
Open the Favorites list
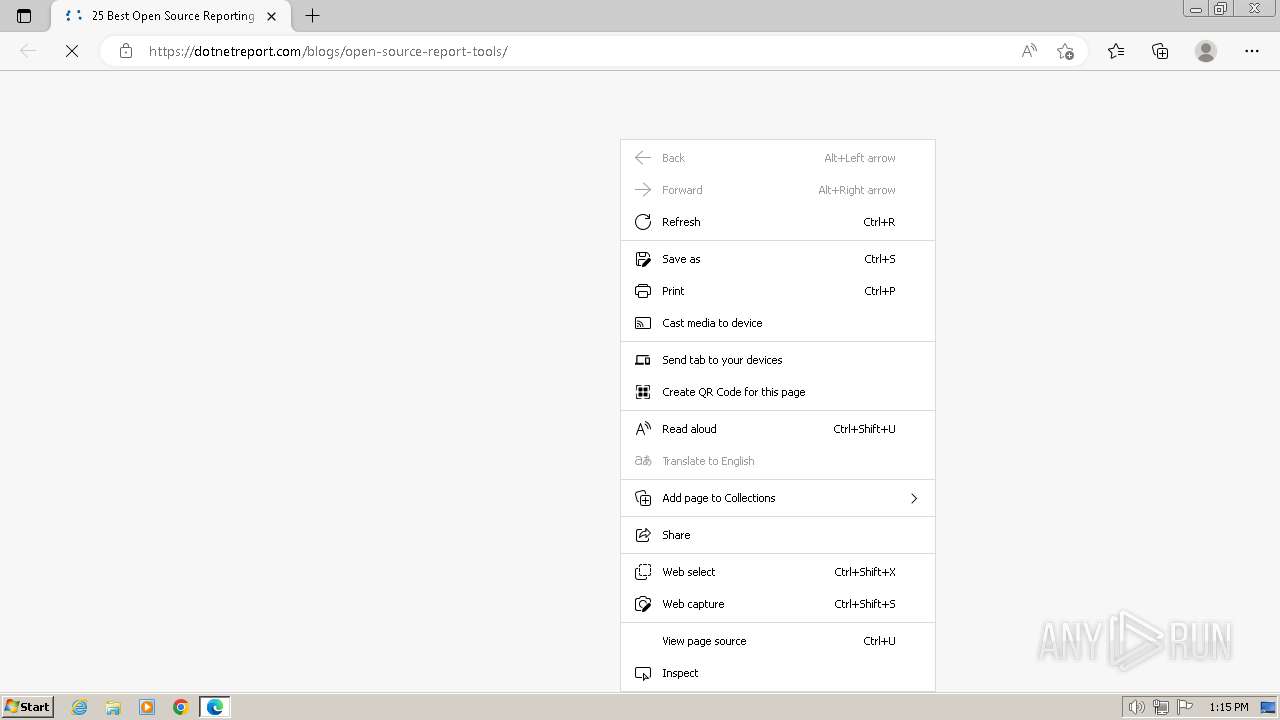click(x=1116, y=51)
